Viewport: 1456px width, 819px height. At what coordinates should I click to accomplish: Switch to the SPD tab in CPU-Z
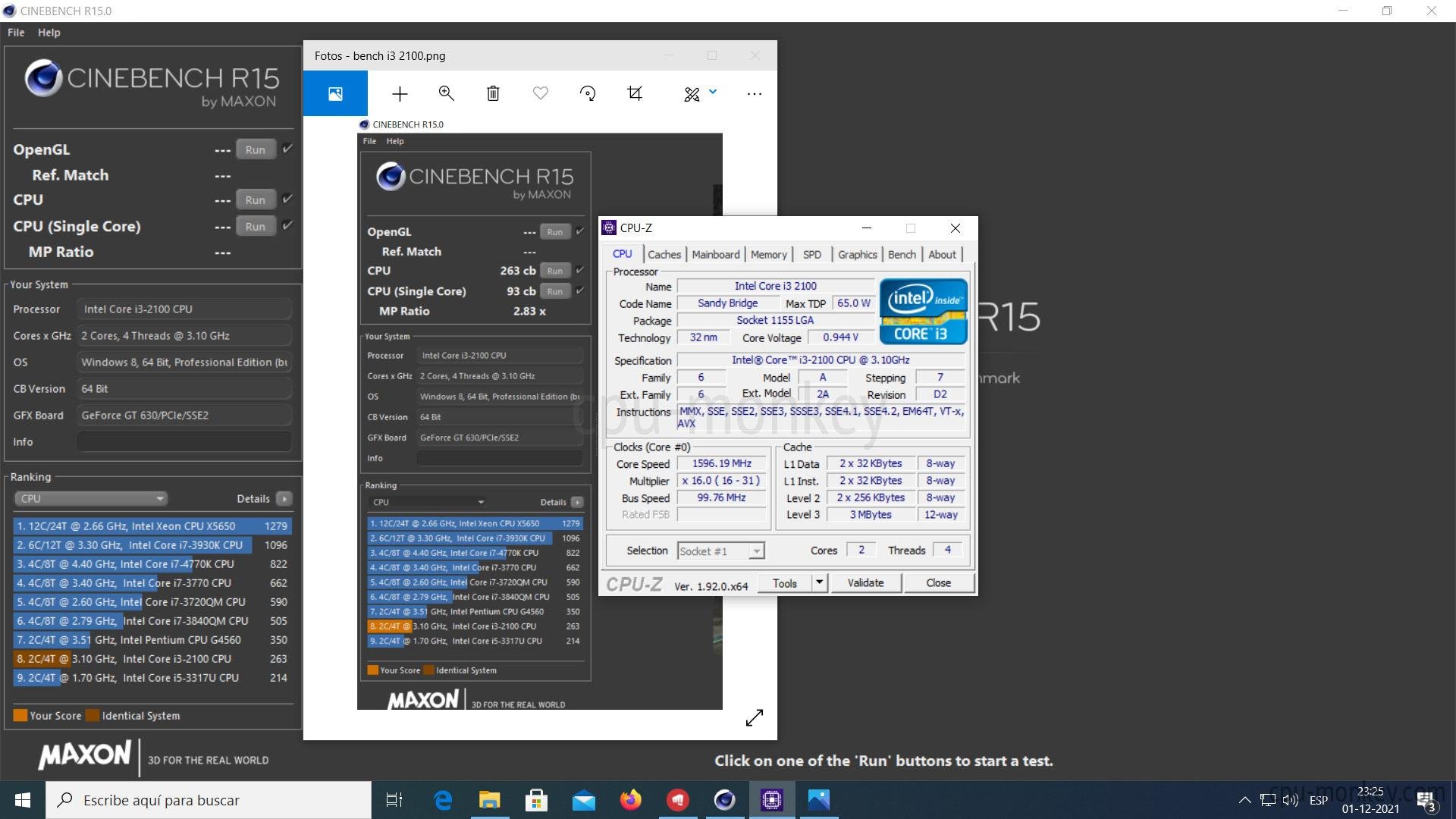point(812,255)
